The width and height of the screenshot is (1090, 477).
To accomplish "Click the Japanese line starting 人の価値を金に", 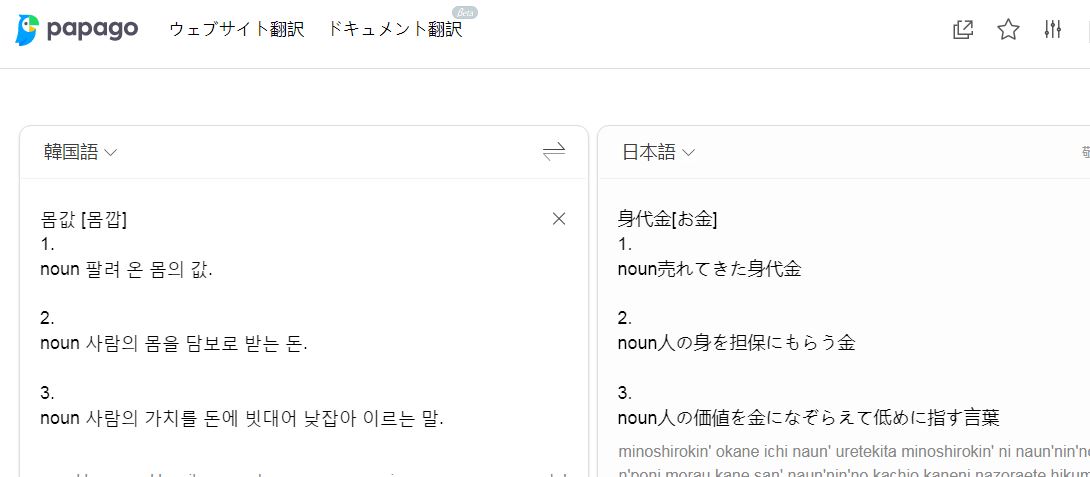I will 808,417.
